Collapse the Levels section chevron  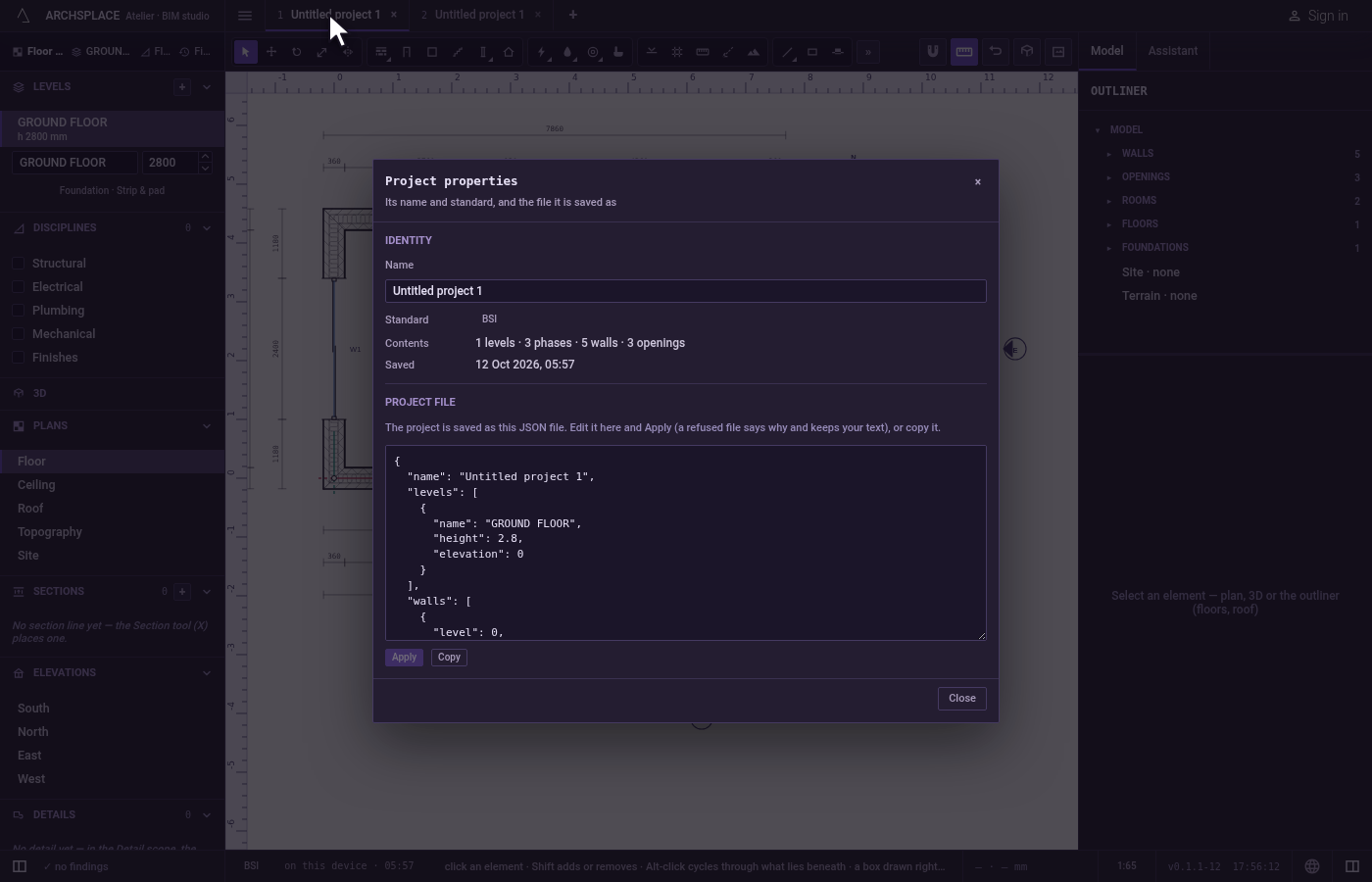206,87
